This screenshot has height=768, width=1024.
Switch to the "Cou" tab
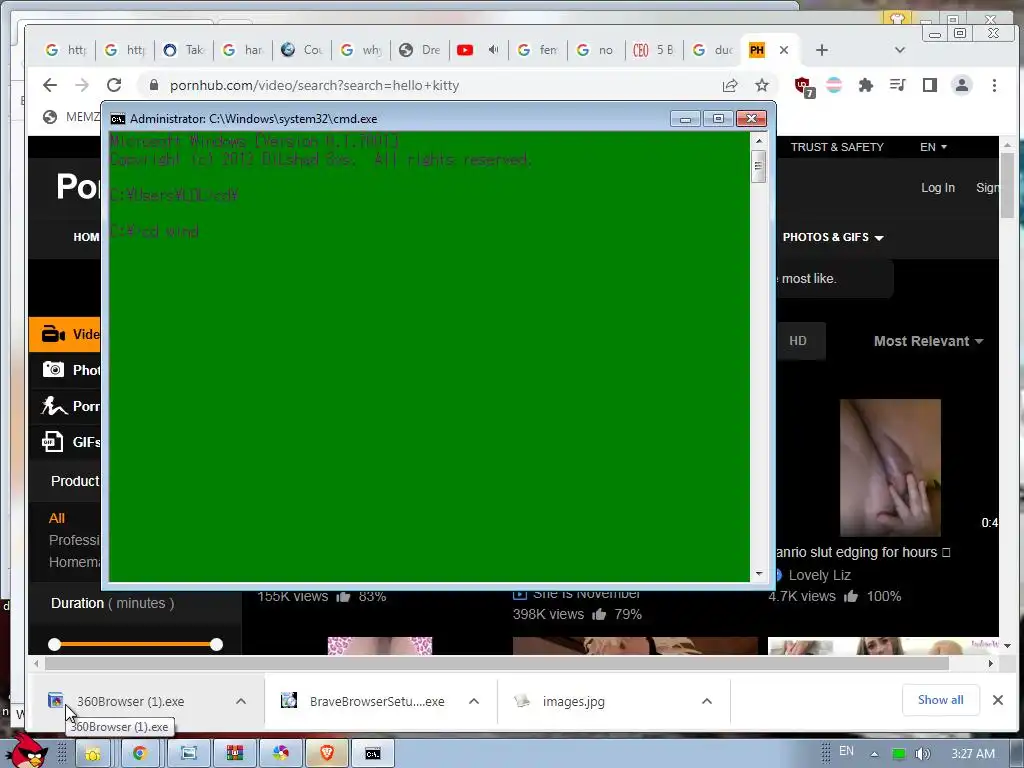pos(302,50)
